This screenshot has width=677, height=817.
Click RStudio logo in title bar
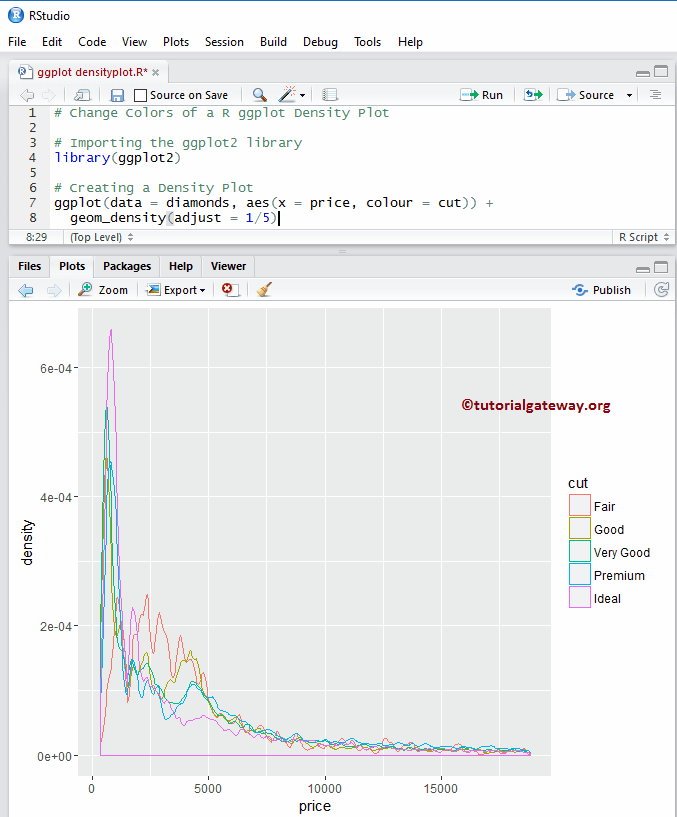coord(16,15)
